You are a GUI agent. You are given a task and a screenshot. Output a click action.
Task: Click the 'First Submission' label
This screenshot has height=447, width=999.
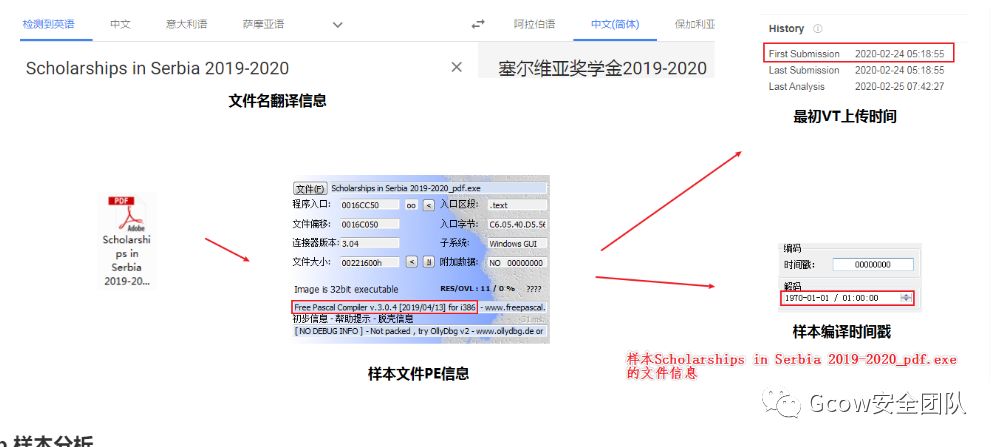pos(804,53)
